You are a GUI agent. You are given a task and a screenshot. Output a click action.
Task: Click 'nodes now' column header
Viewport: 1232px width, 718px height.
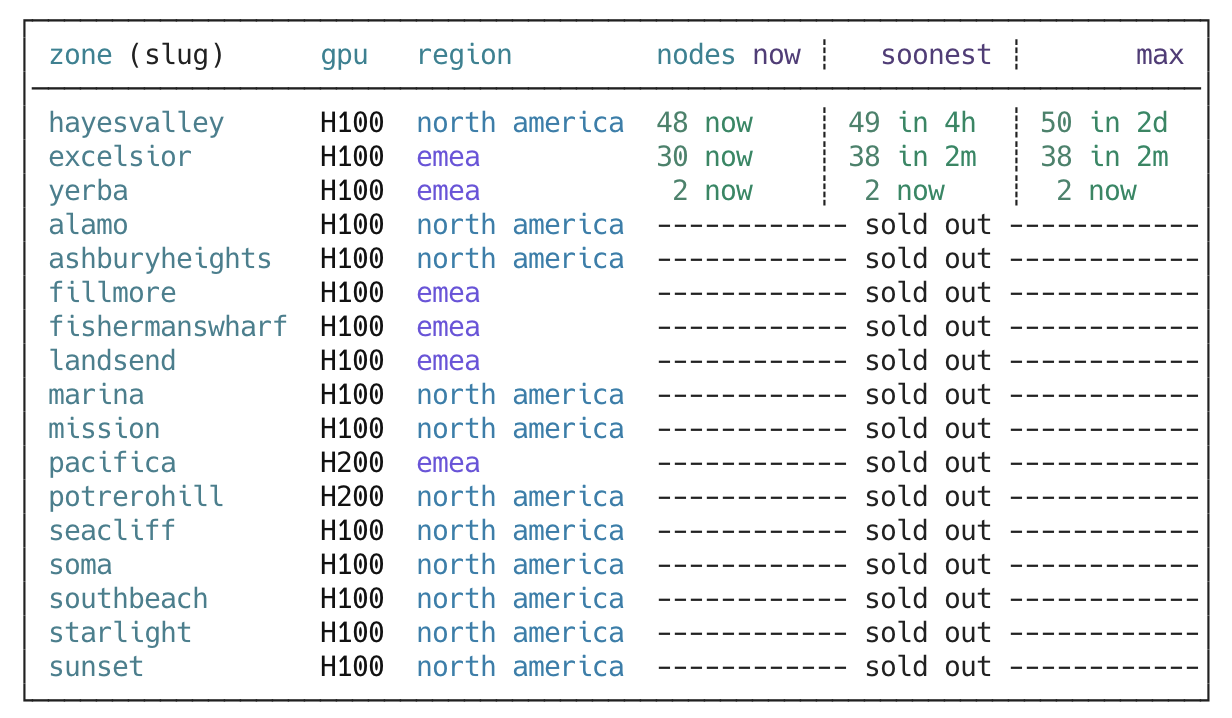[x=728, y=55]
